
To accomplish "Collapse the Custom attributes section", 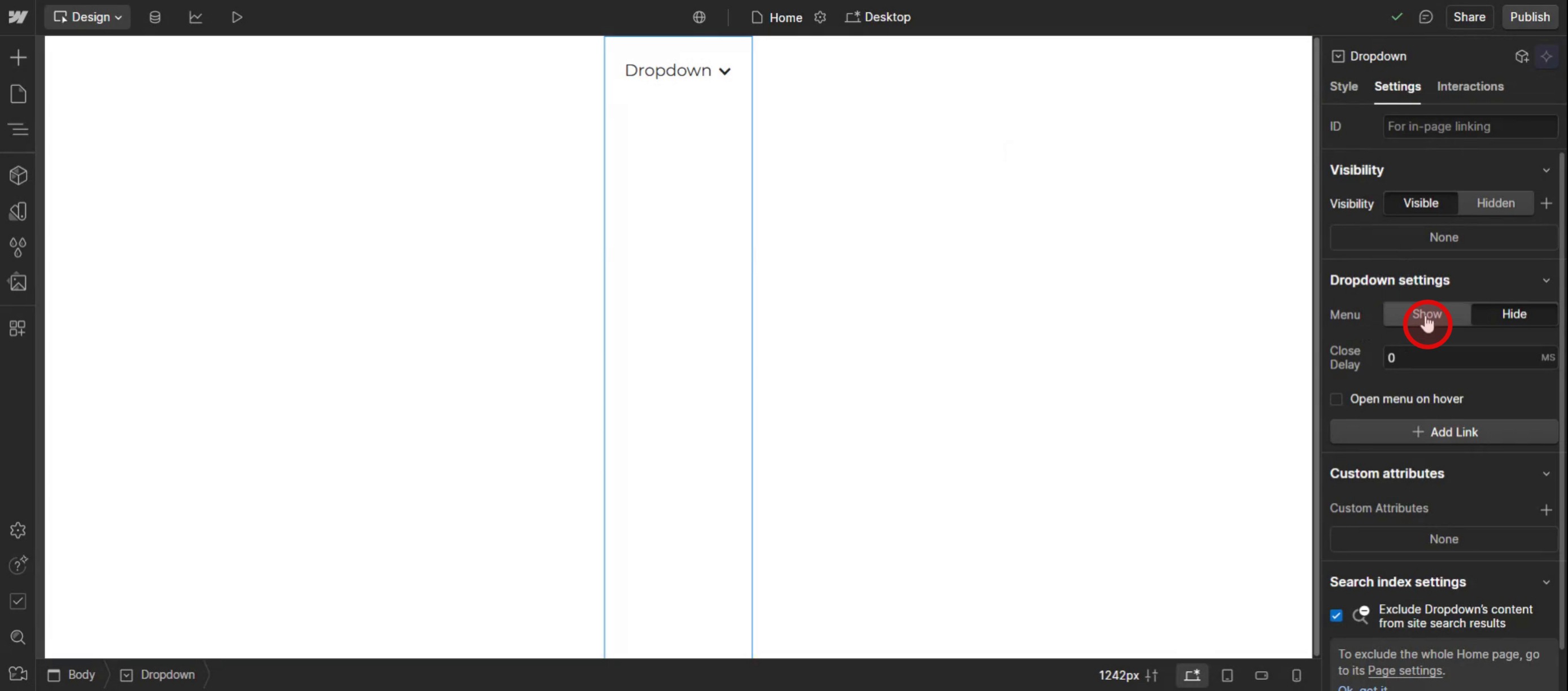I will coord(1545,474).
